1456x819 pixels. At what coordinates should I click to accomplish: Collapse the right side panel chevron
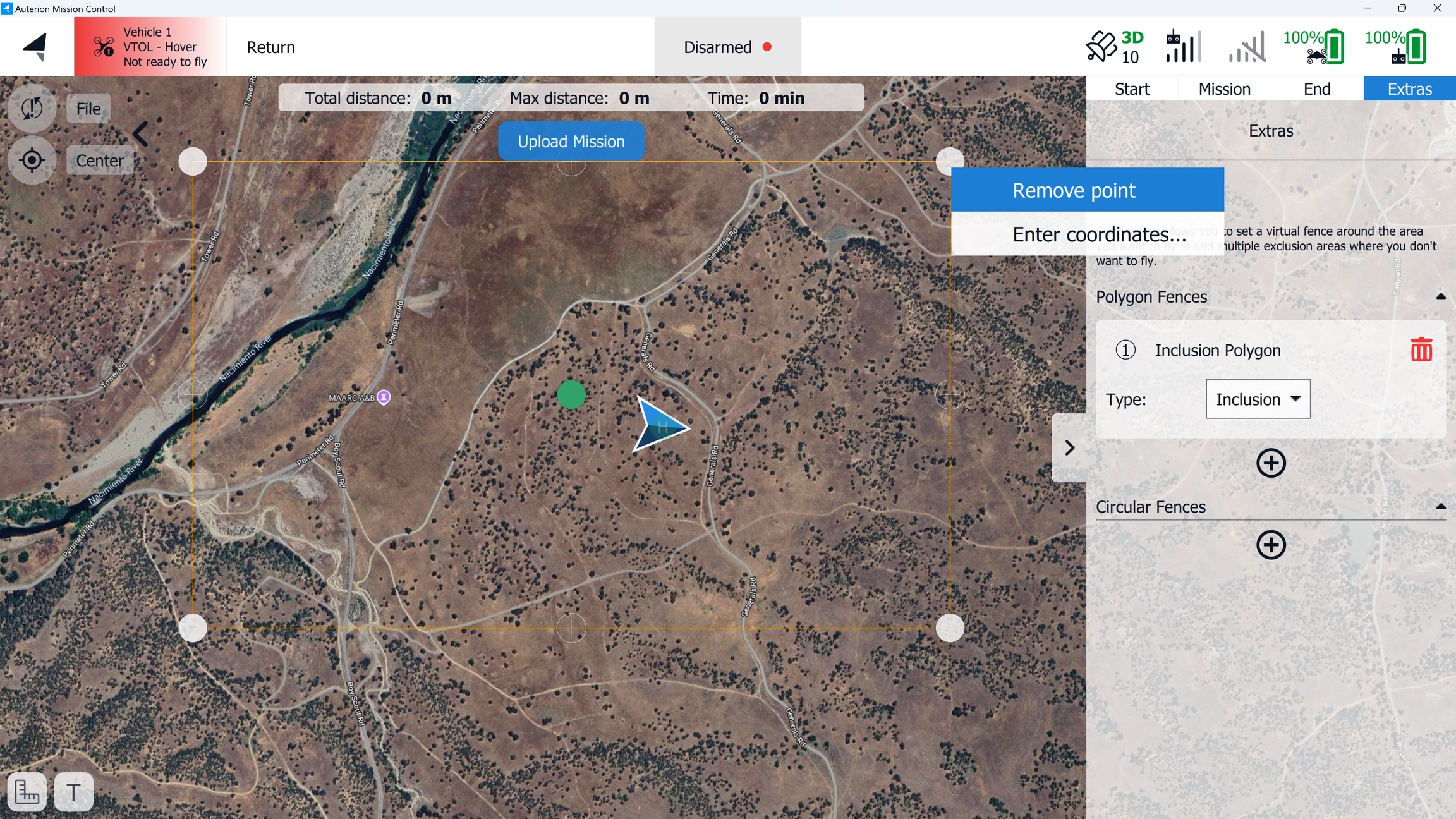click(1069, 448)
